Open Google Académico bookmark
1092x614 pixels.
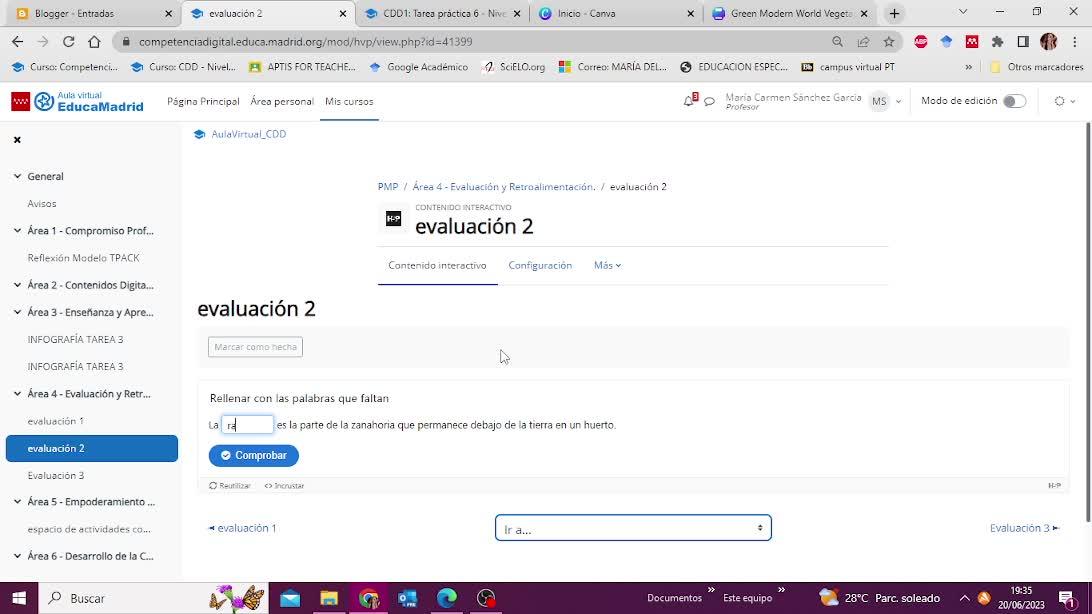coord(419,67)
